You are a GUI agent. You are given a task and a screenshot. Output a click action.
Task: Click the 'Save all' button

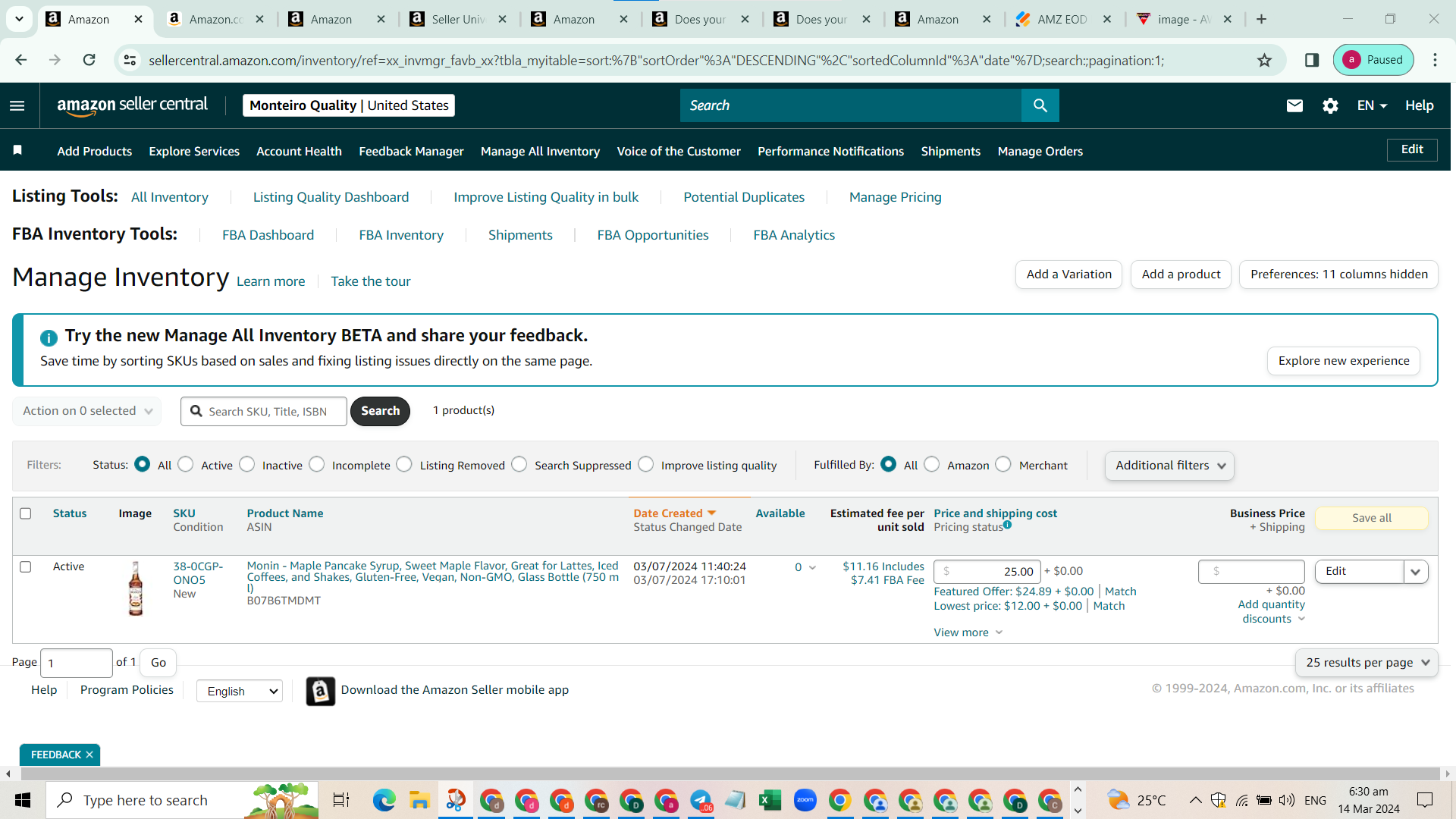click(x=1372, y=518)
